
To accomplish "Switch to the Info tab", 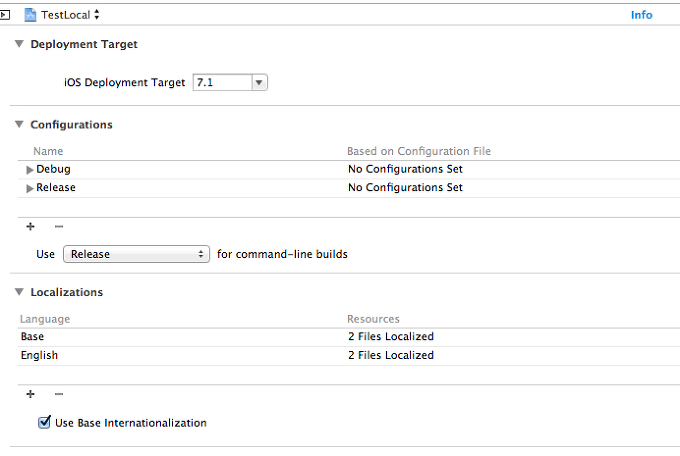I will click(641, 15).
